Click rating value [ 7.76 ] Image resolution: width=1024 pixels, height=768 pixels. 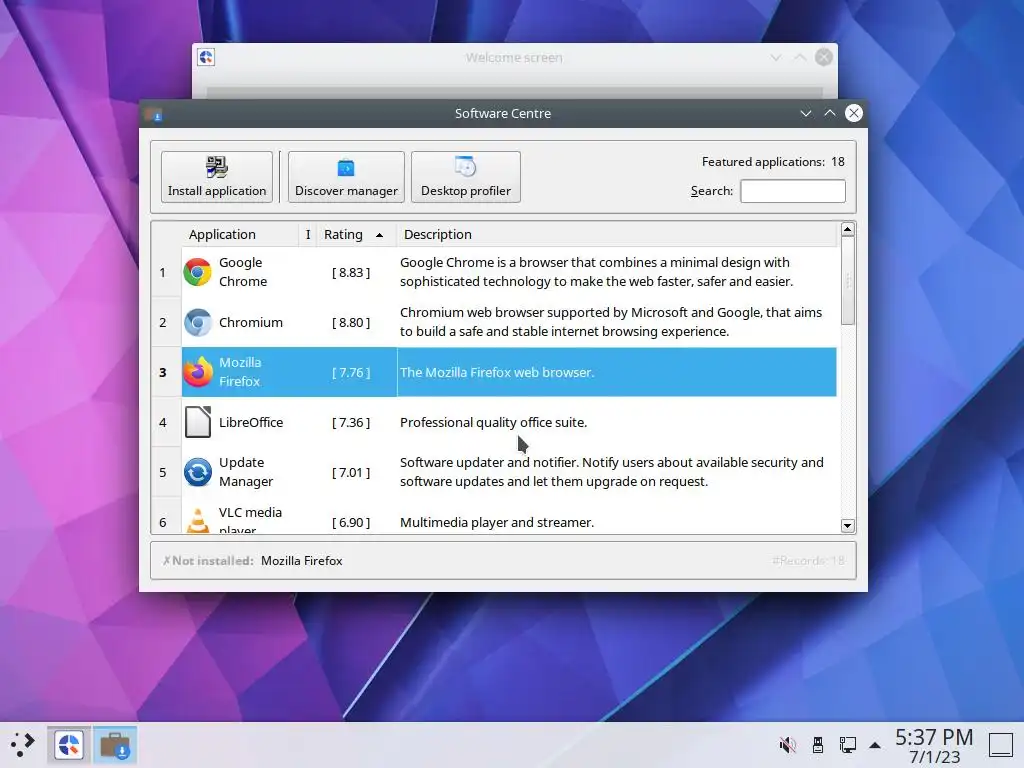[x=351, y=372]
